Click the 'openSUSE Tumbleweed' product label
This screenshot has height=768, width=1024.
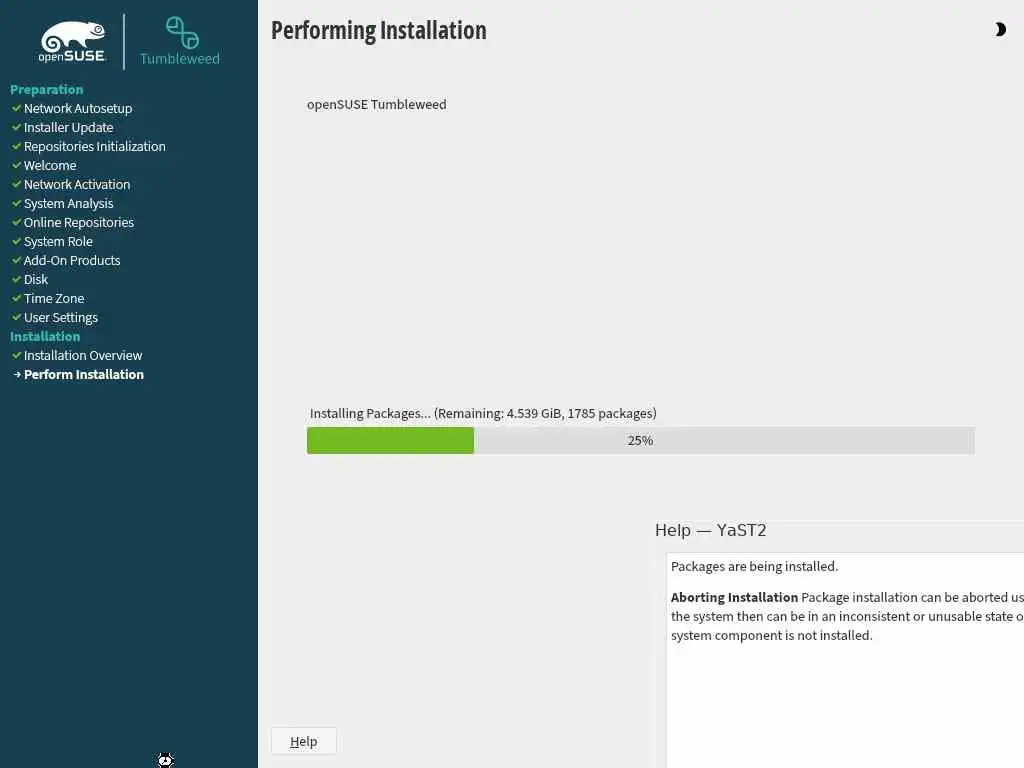[377, 104]
